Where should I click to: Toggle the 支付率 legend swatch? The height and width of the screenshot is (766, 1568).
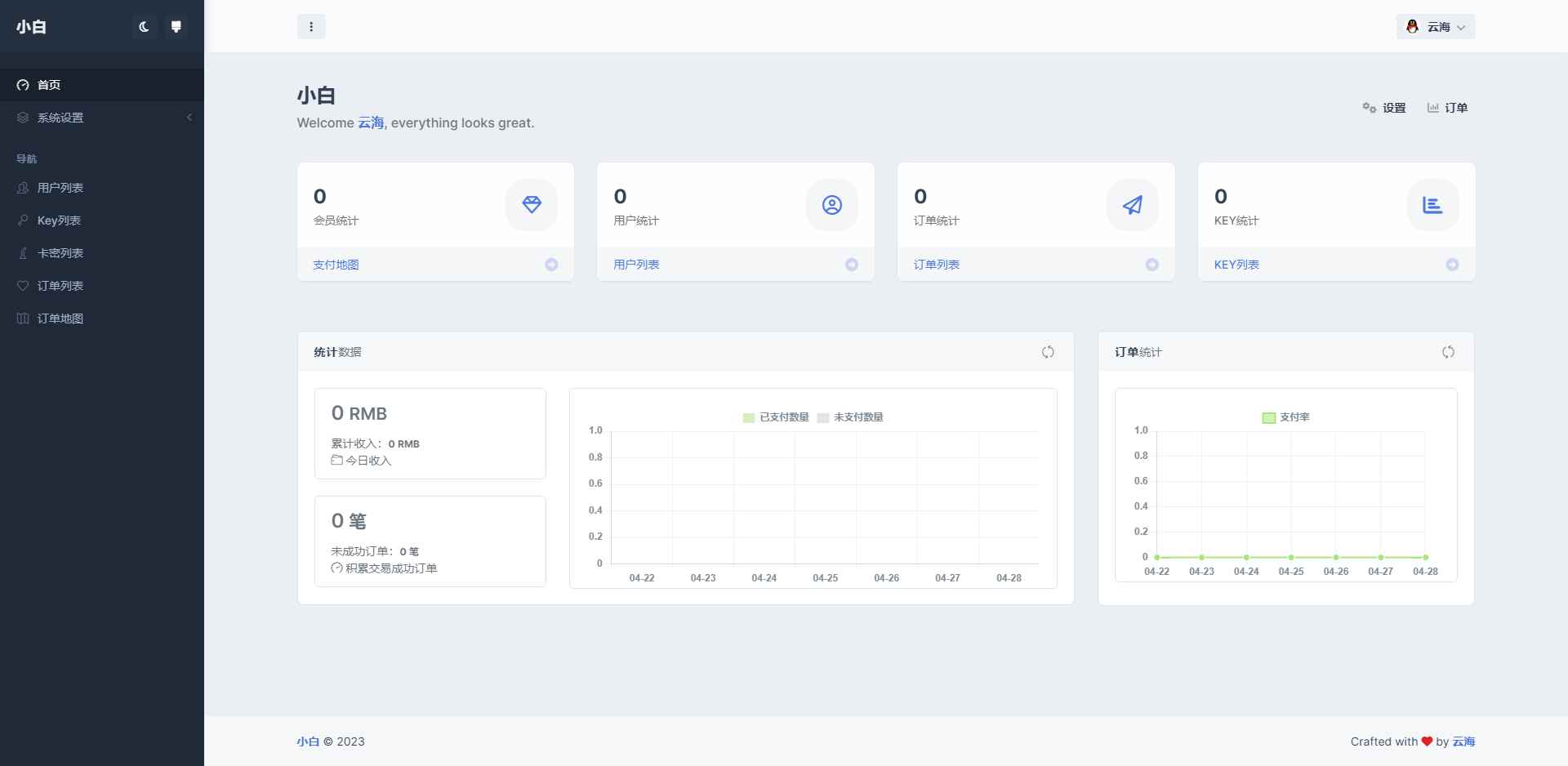[1269, 417]
